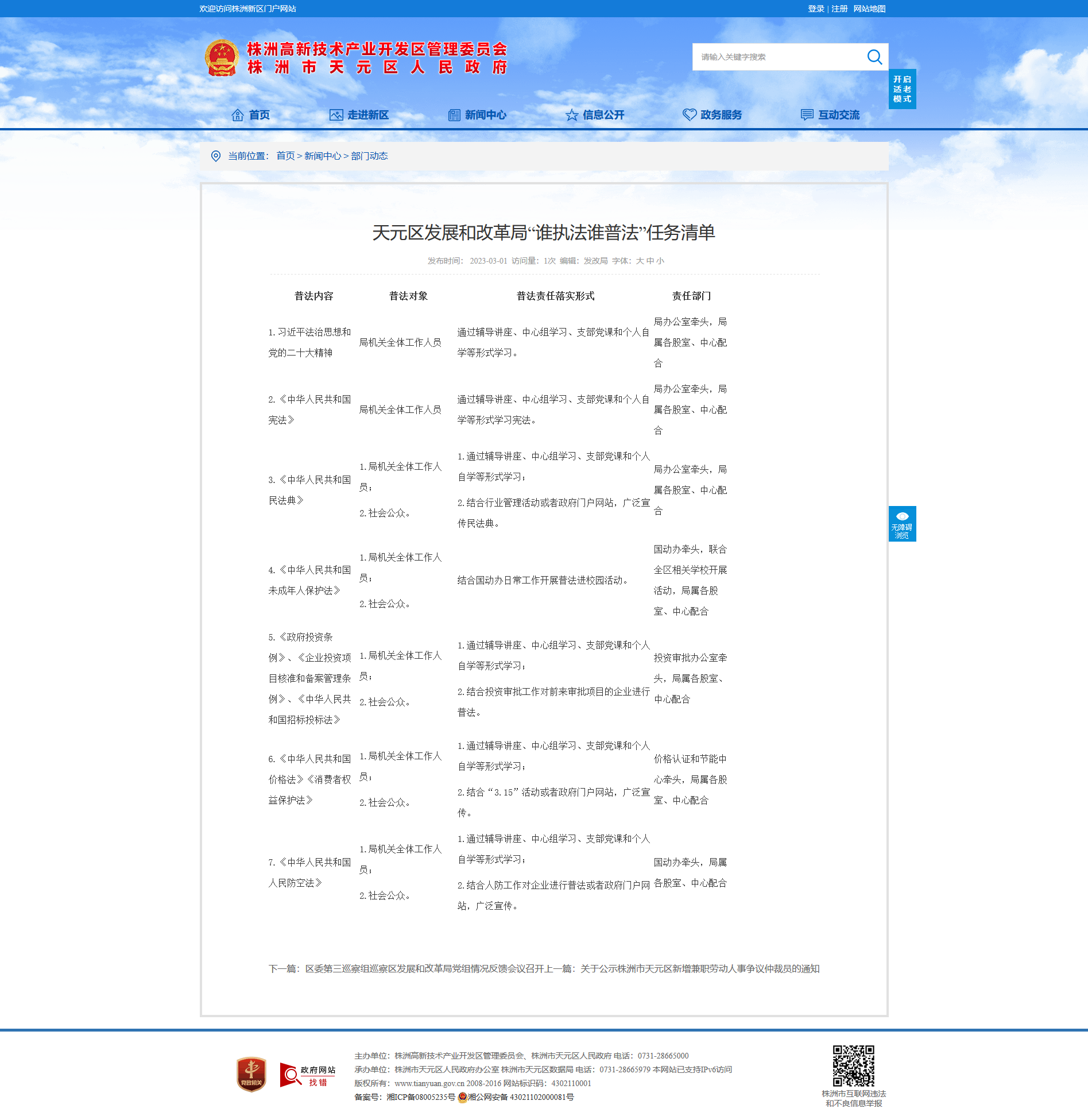Focus the keyword search input field
The width and height of the screenshot is (1088, 1120).
click(x=778, y=57)
